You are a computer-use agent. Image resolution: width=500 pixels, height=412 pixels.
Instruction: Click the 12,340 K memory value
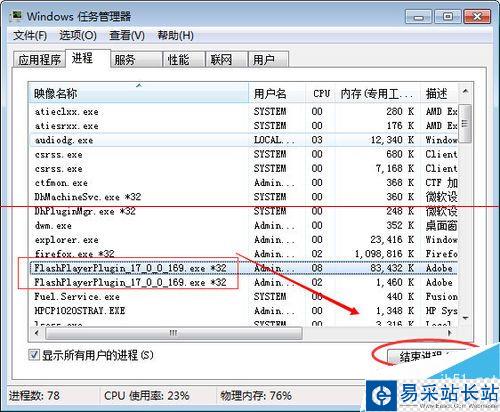[x=392, y=140]
